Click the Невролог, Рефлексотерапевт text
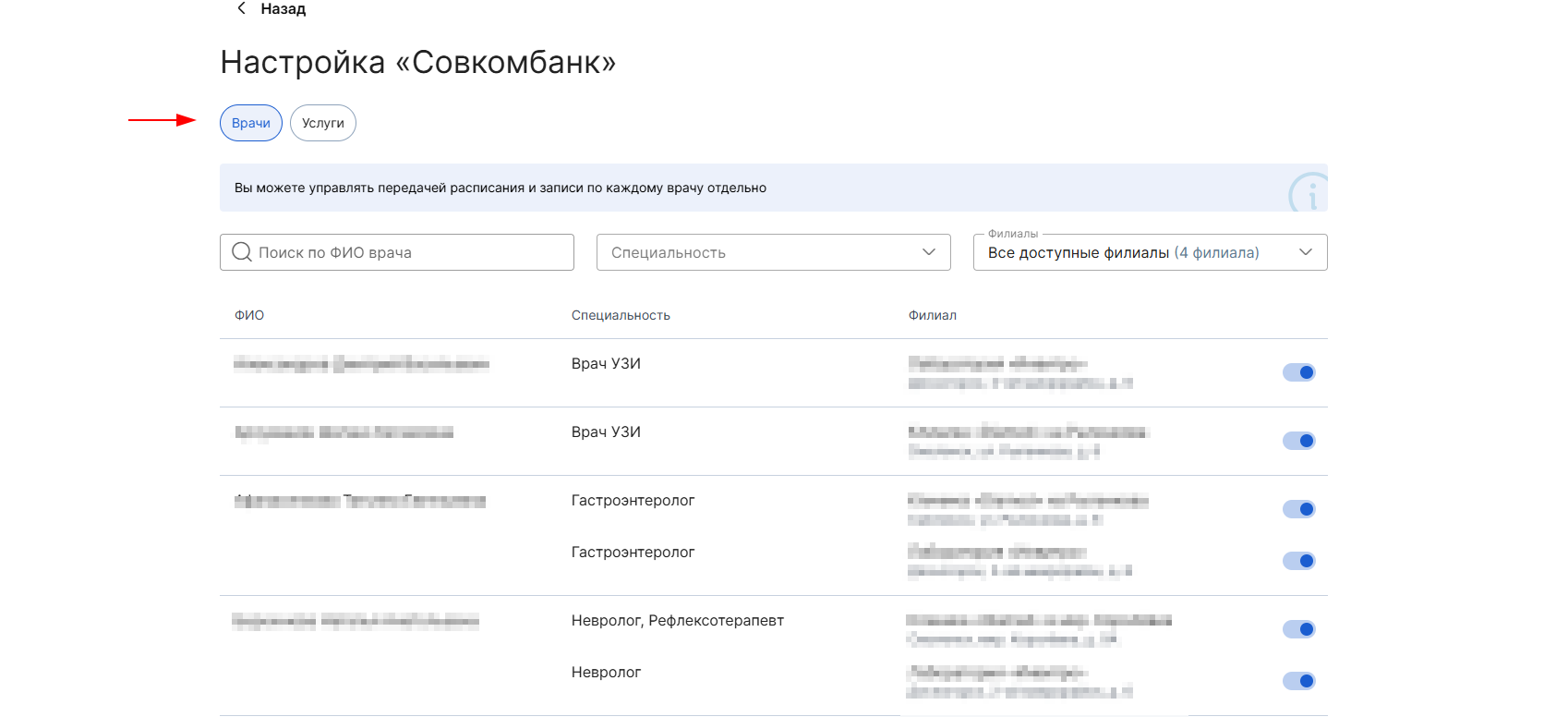 pos(678,621)
